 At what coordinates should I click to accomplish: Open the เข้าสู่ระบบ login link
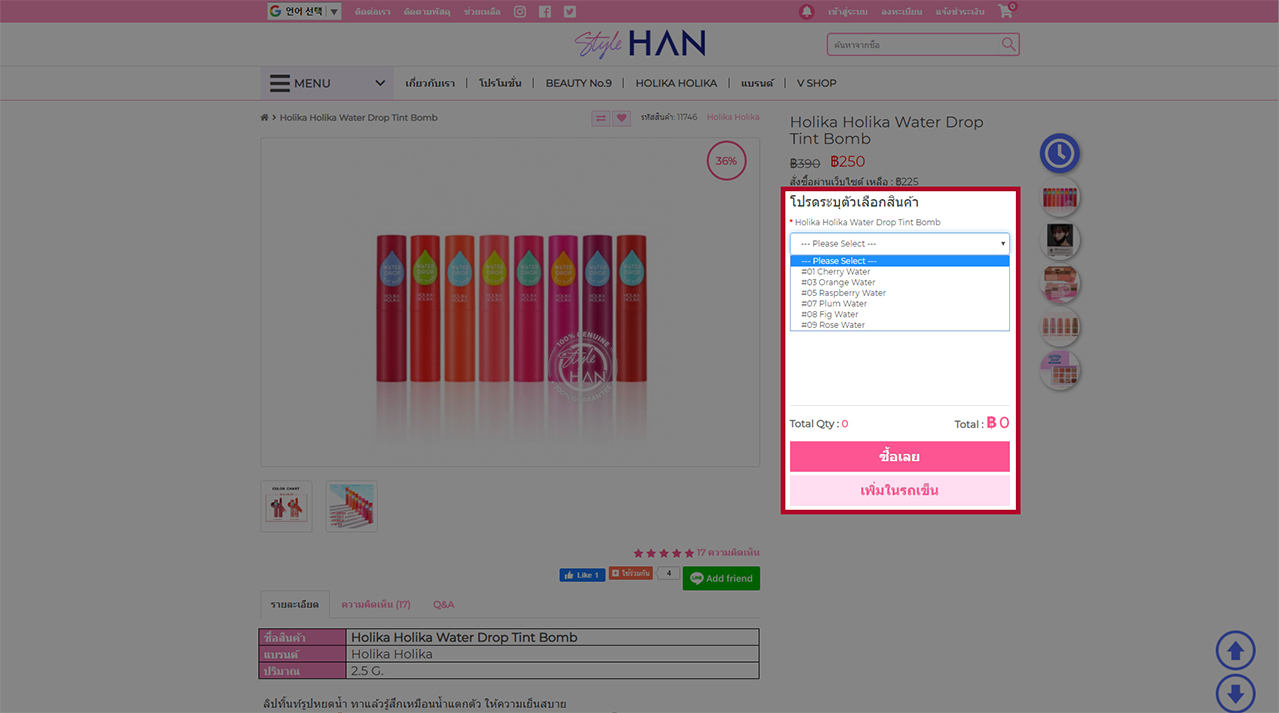click(847, 12)
